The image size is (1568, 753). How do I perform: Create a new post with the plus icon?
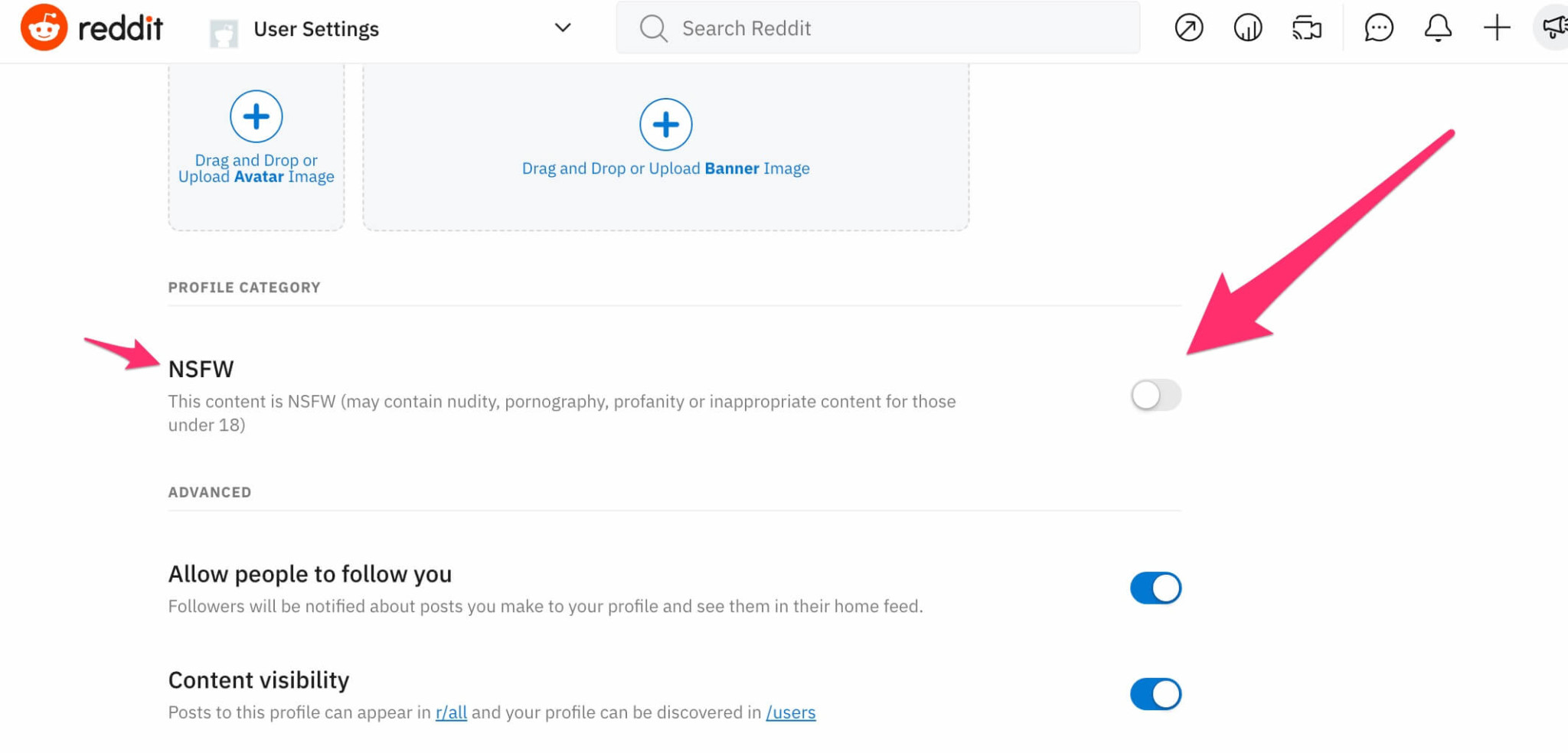(1495, 28)
